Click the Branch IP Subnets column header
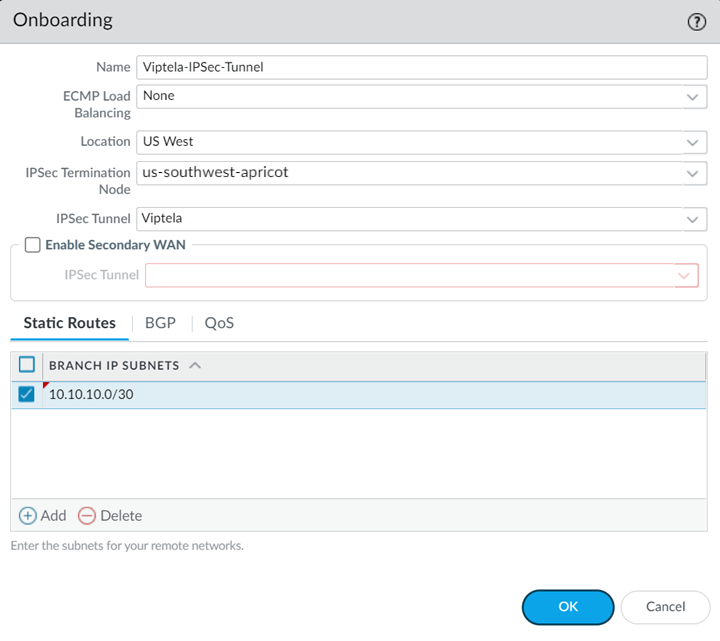 pos(114,366)
